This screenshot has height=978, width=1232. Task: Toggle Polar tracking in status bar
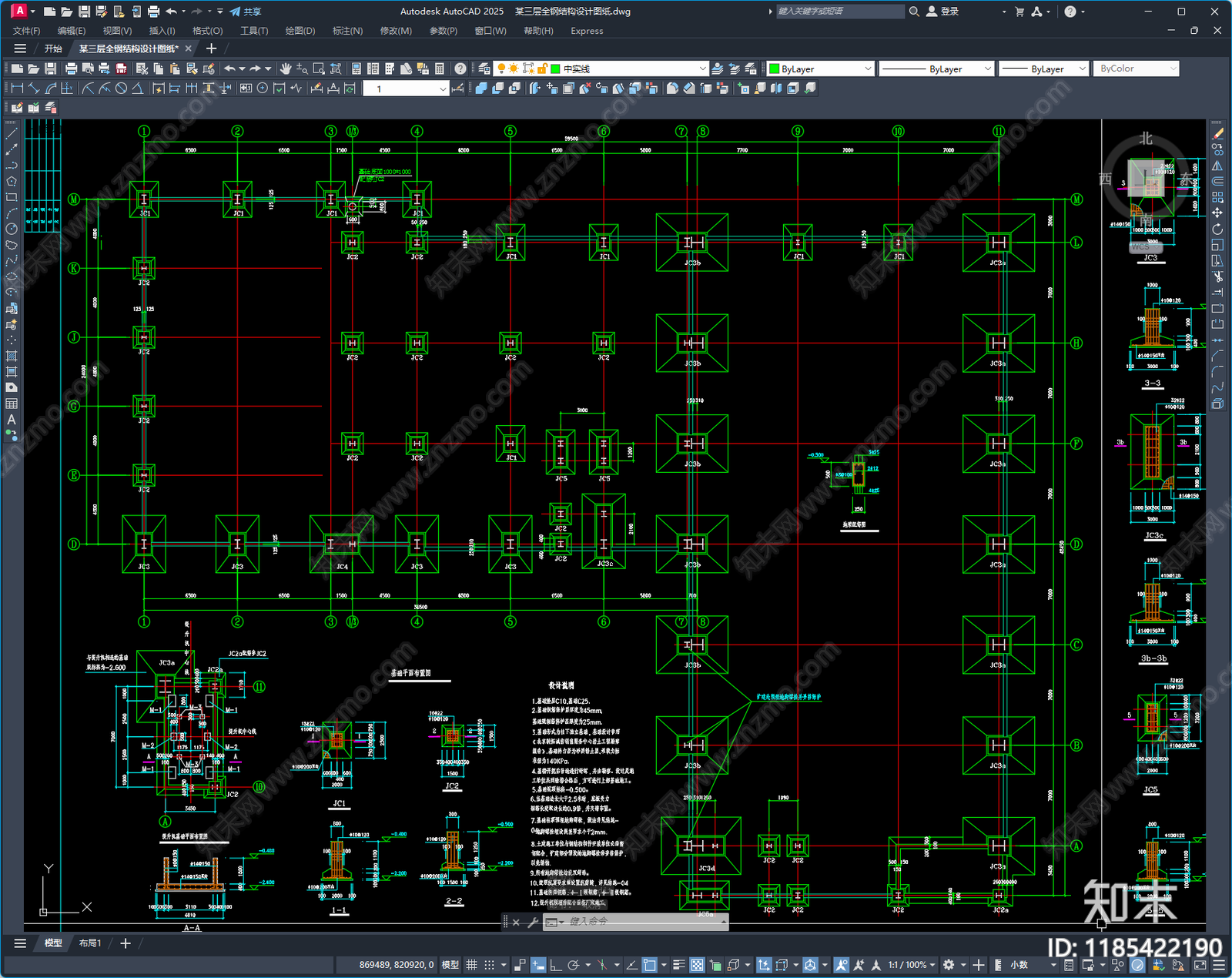574,965
